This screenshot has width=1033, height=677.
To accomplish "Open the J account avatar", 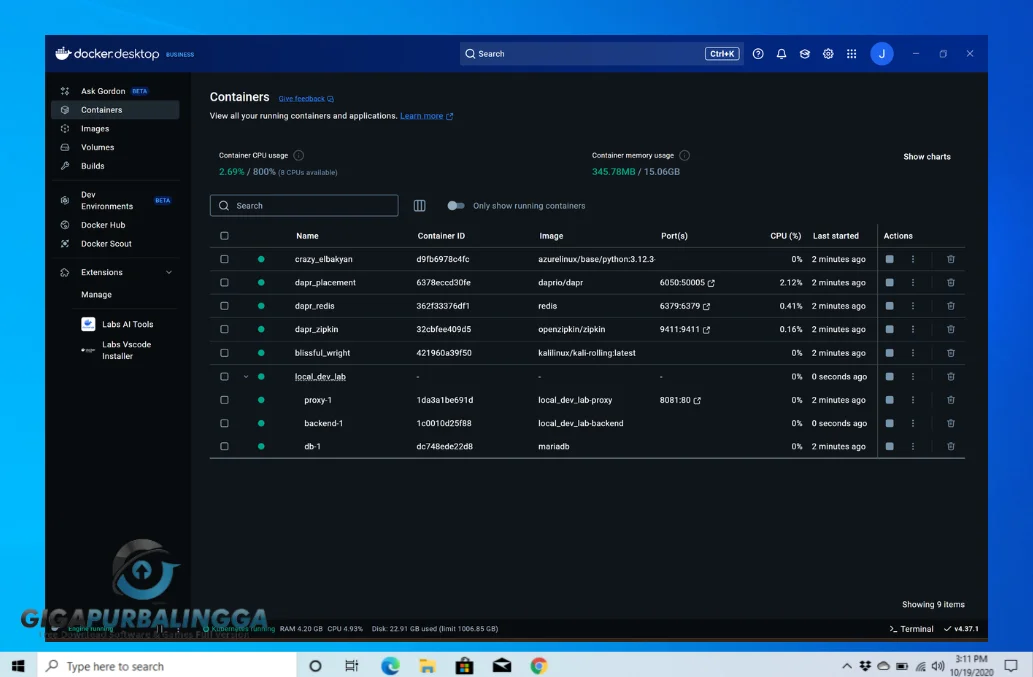I will 881,54.
